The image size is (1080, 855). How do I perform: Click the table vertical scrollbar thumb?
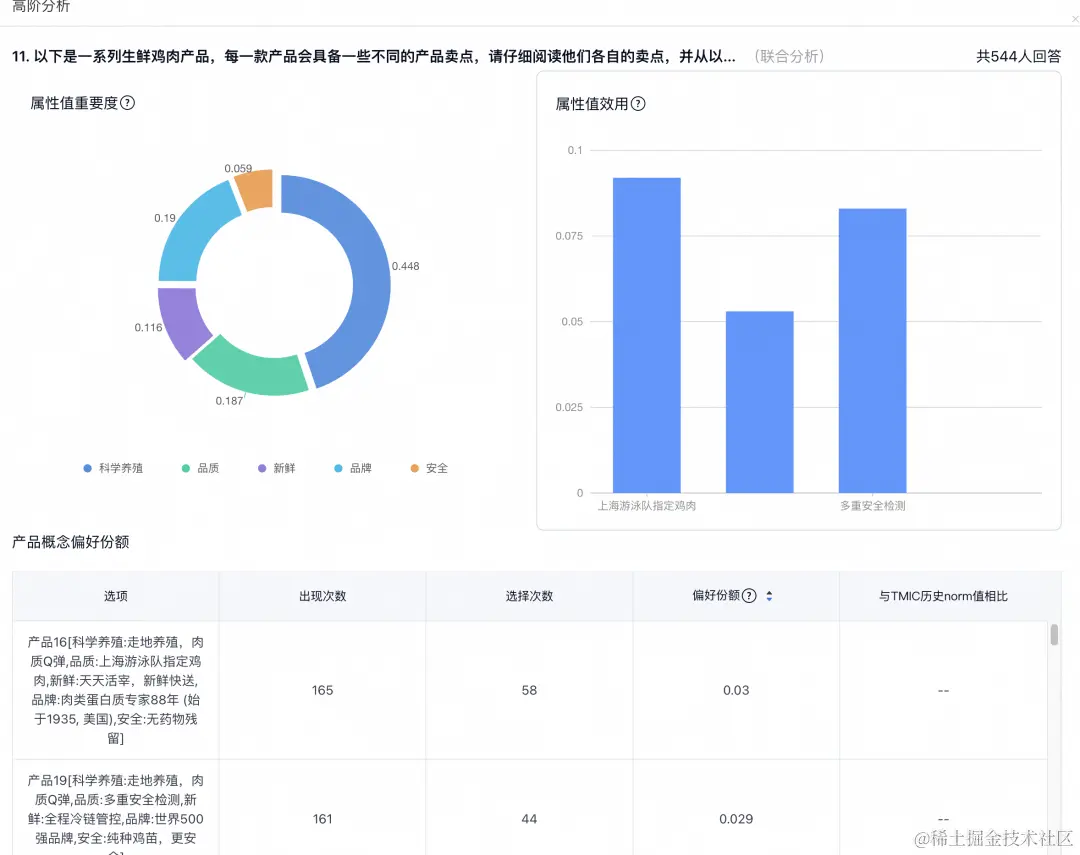(x=1054, y=635)
